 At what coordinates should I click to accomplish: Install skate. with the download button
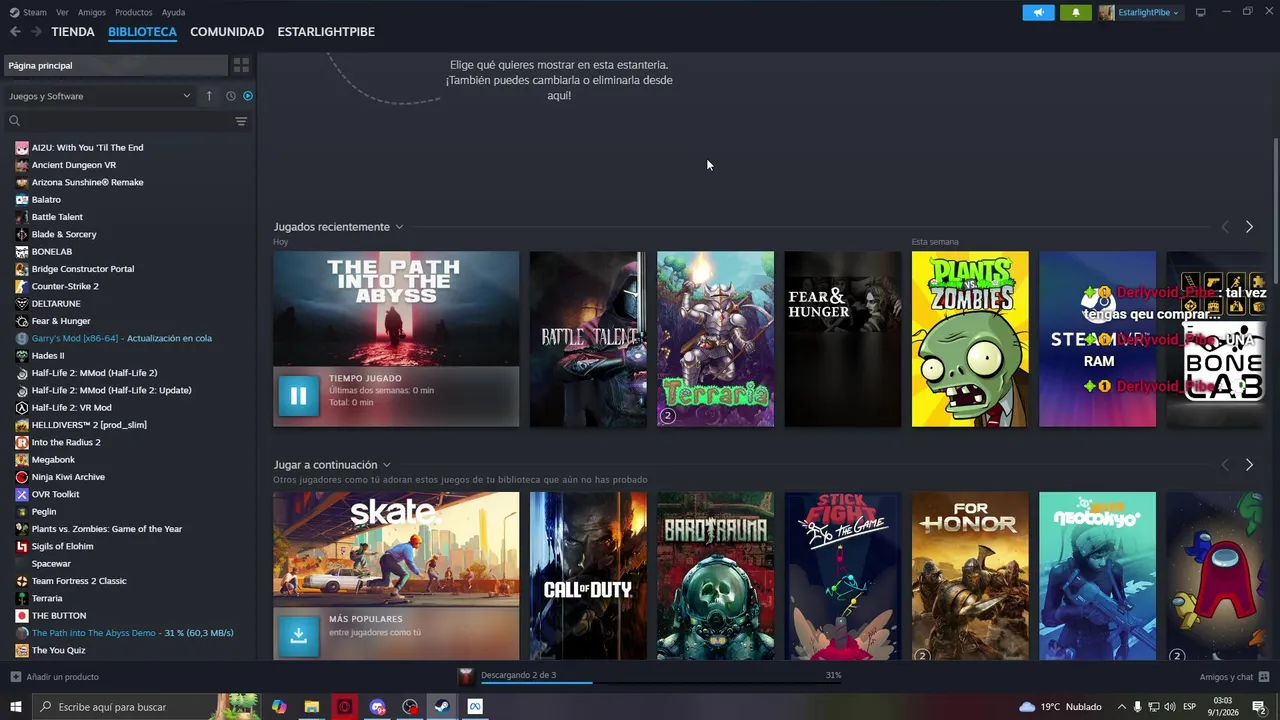298,635
